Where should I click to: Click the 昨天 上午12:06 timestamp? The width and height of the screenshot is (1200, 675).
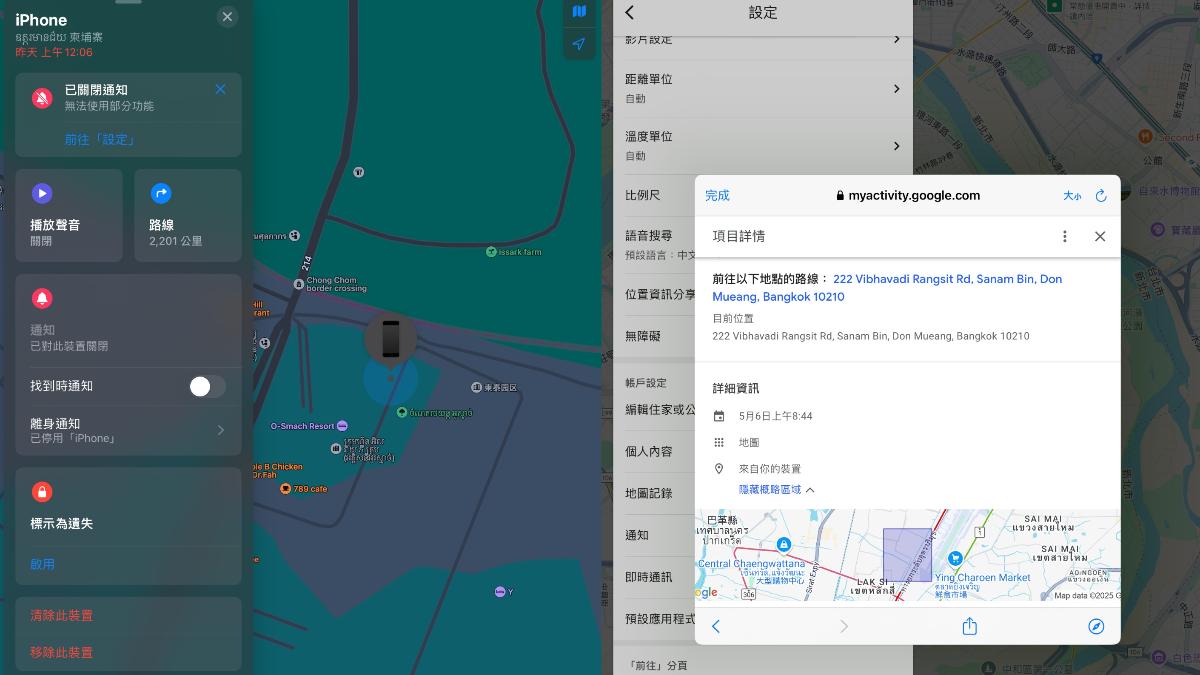pyautogui.click(x=54, y=52)
